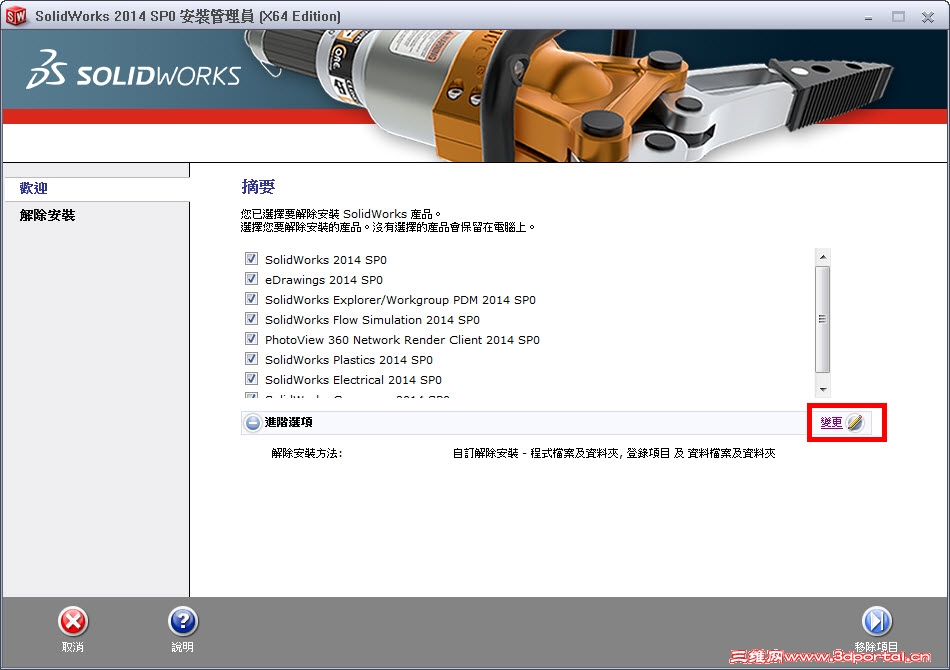The height and width of the screenshot is (670, 950).
Task: Click the SolidWorks 2014 SP0 product label
Action: pos(326,260)
